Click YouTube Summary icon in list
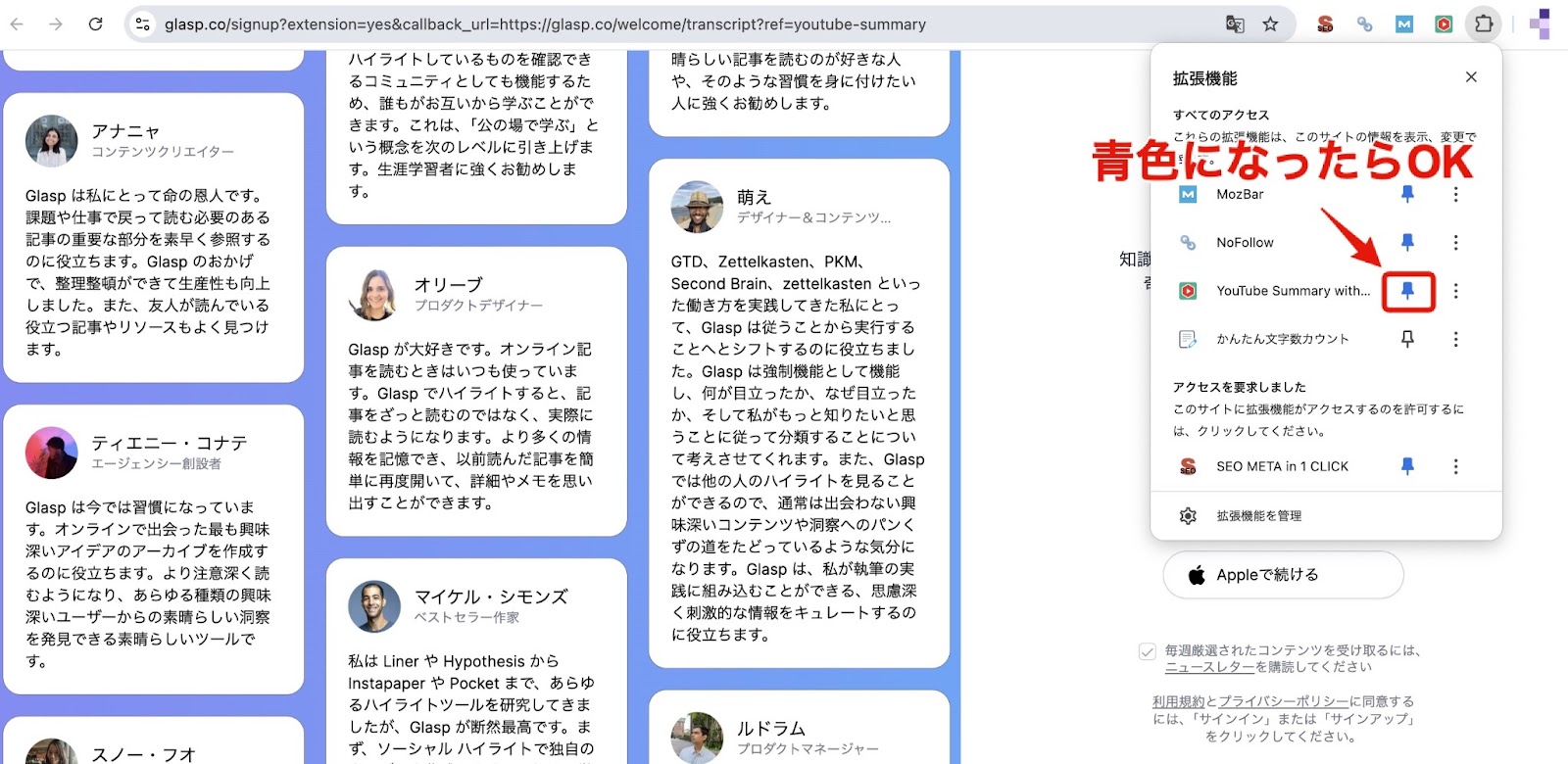This screenshot has width=1568, height=764. (1188, 291)
